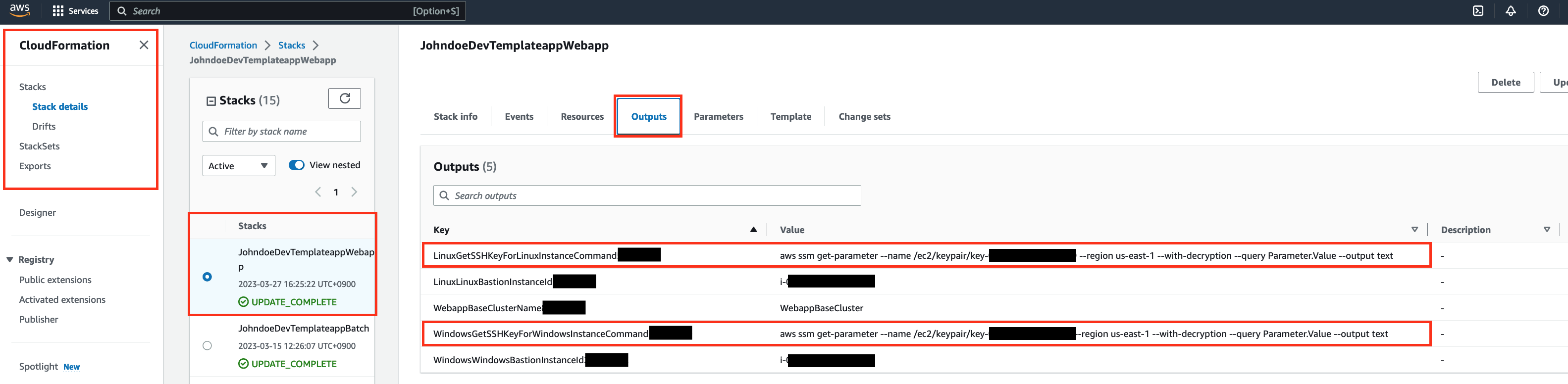Click the breadcrumb chevron after CloudFormation
This screenshot has height=384, width=1568.
267,46
